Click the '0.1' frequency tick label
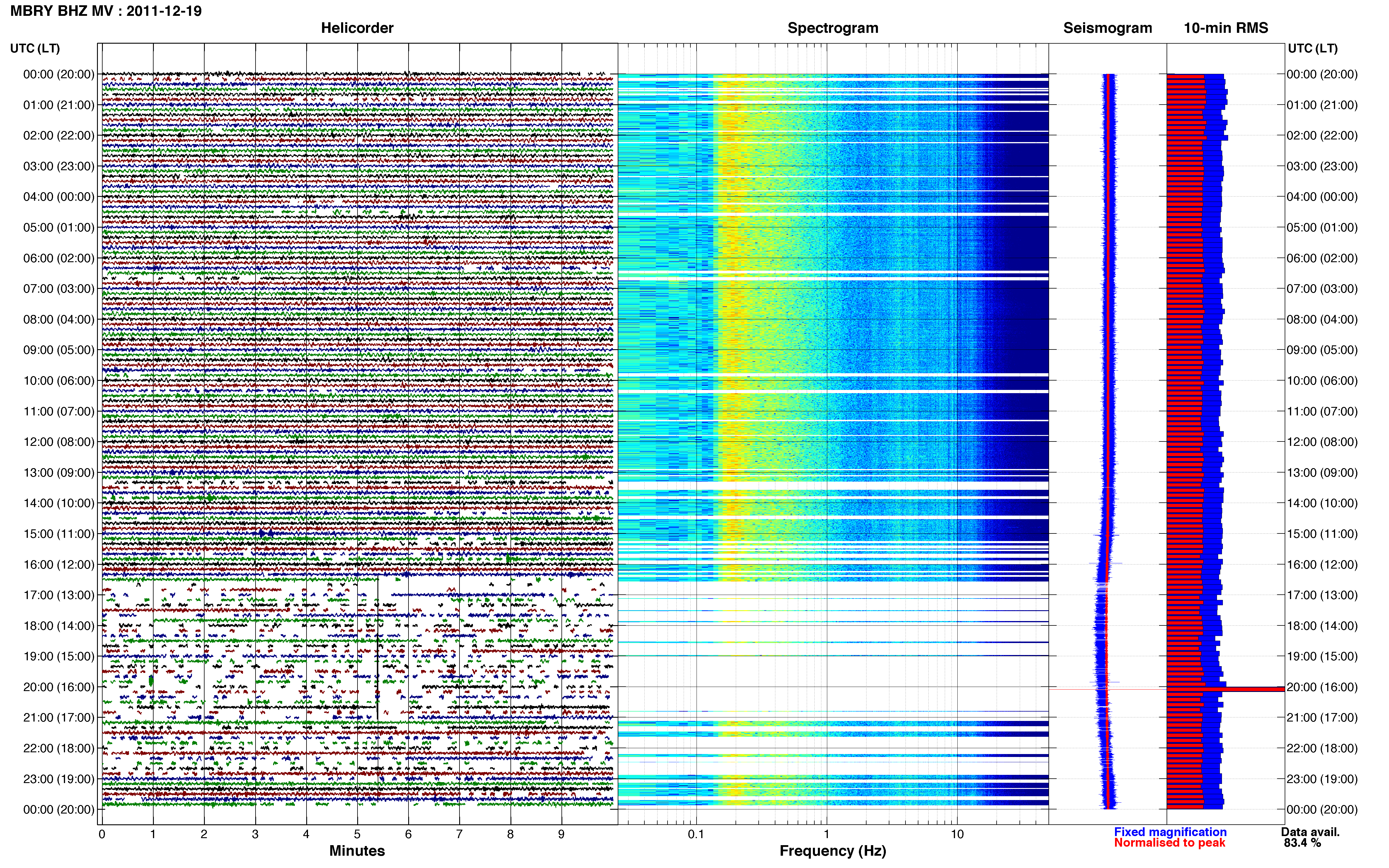This screenshot has width=1389, height=868. [696, 834]
